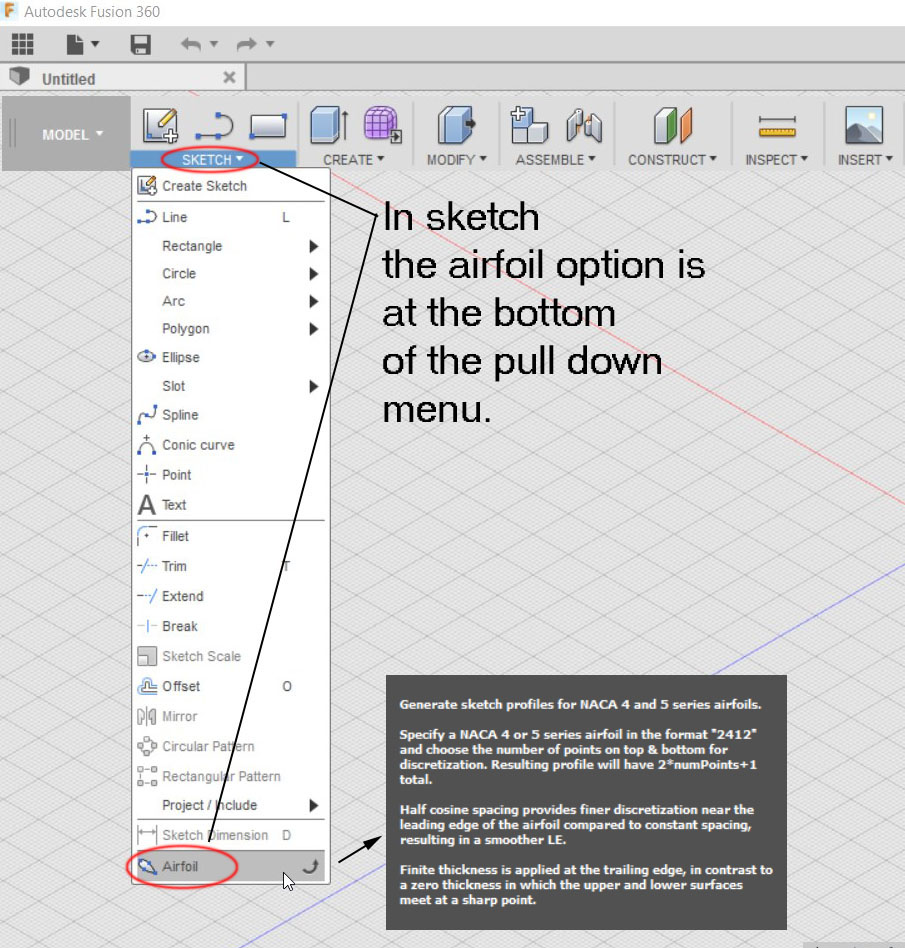Expand the Project / Include submenu
The height and width of the screenshot is (948, 905).
(x=231, y=805)
